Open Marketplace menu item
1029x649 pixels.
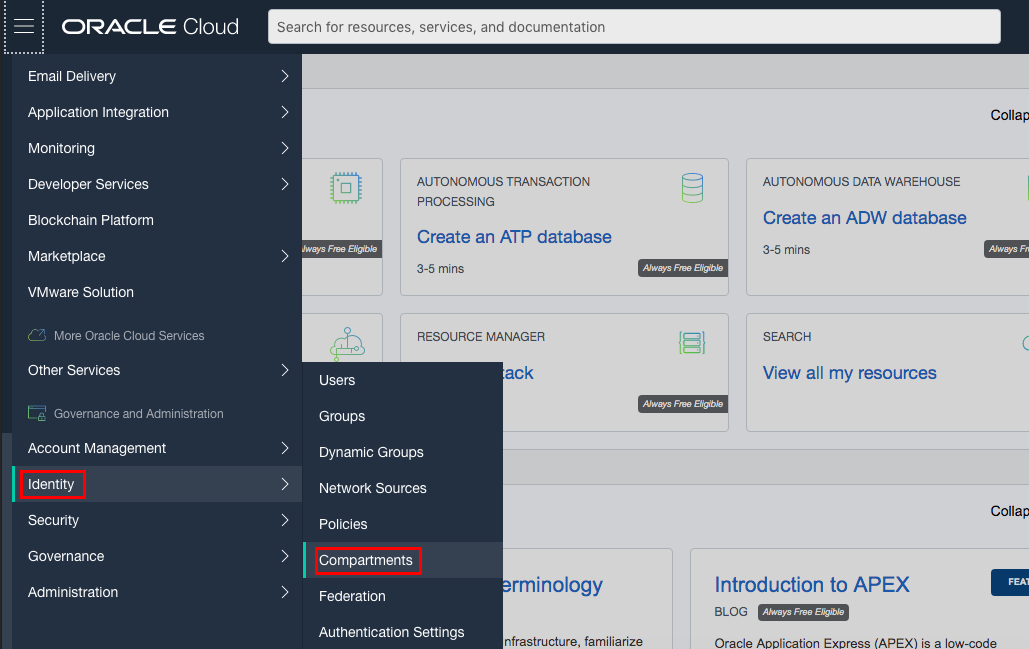(x=157, y=256)
